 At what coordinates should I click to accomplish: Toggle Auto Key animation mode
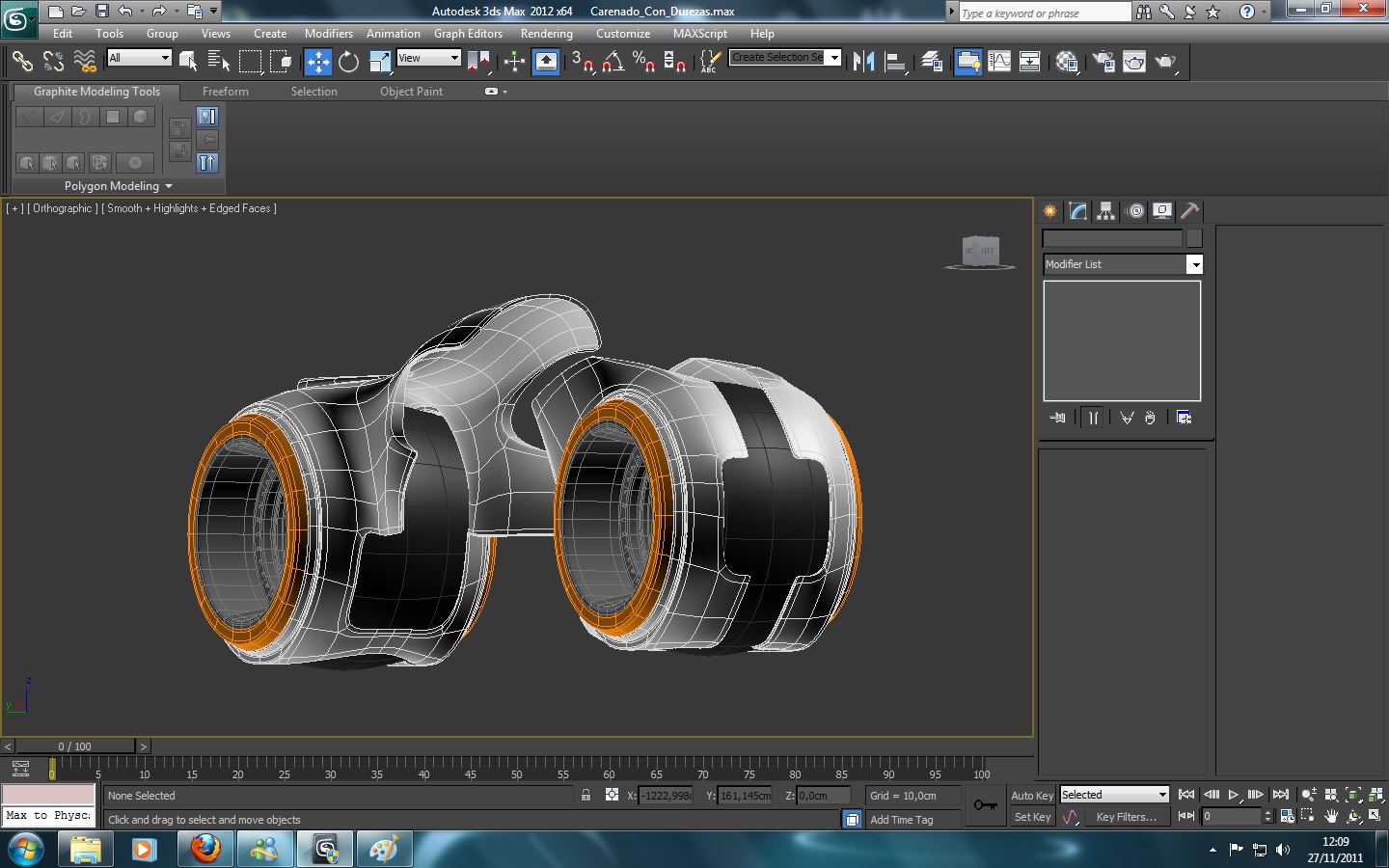tap(1031, 796)
